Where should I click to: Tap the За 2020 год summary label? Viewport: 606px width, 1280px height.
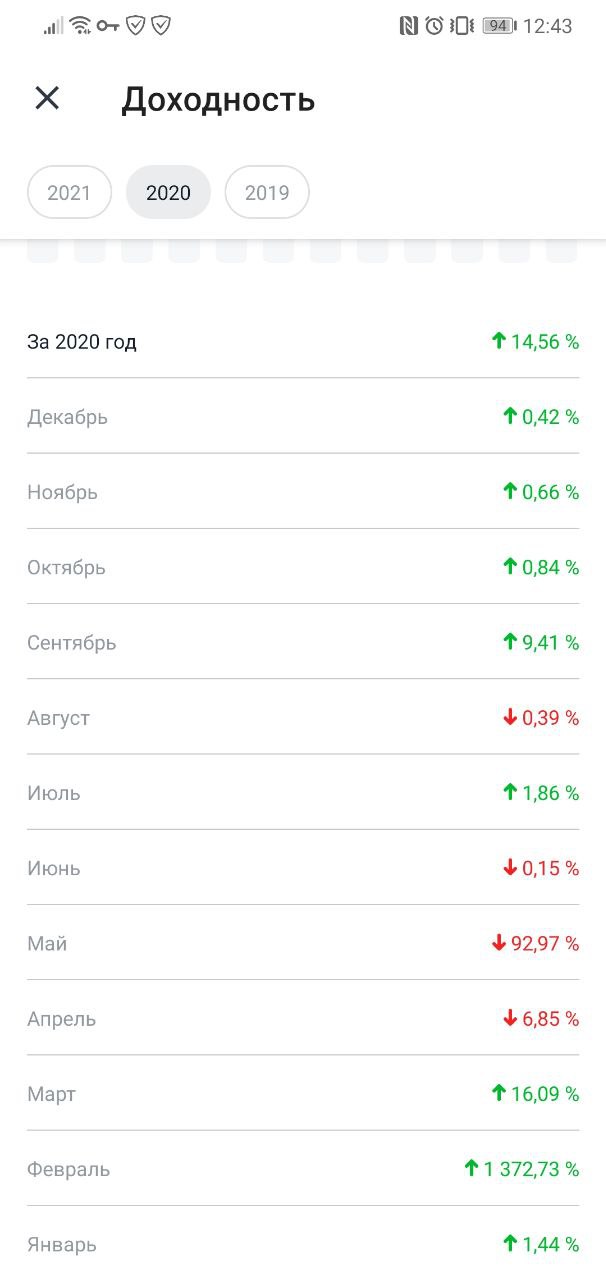point(82,342)
